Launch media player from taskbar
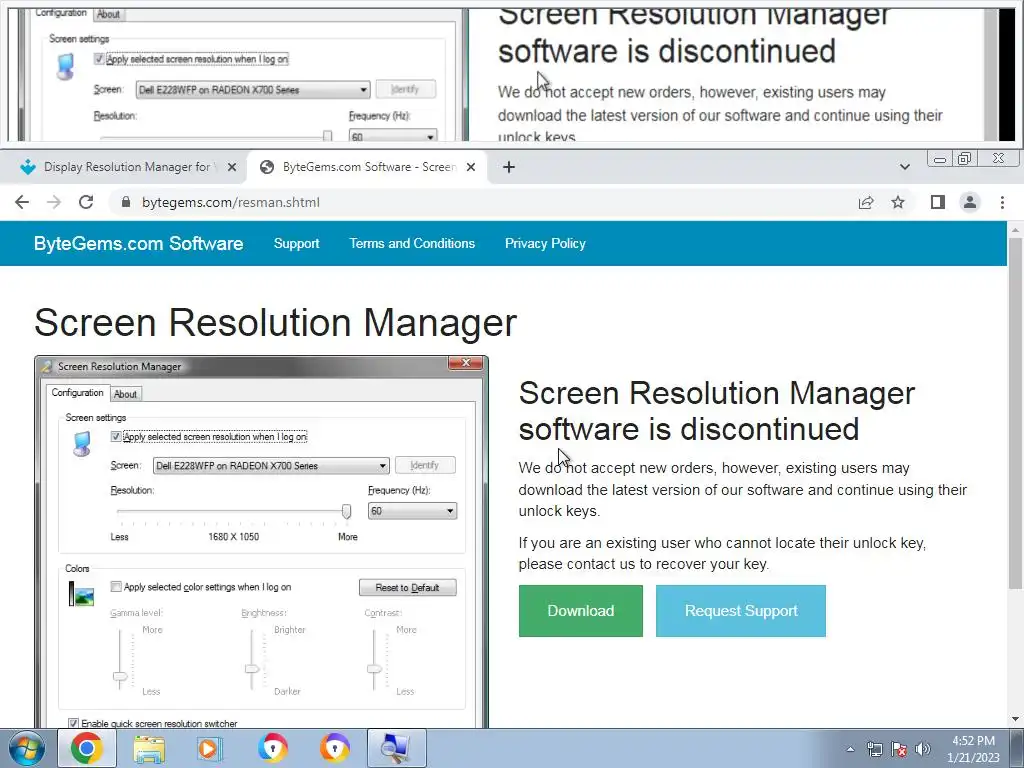Screen dimensions: 1024x768 [x=210, y=748]
